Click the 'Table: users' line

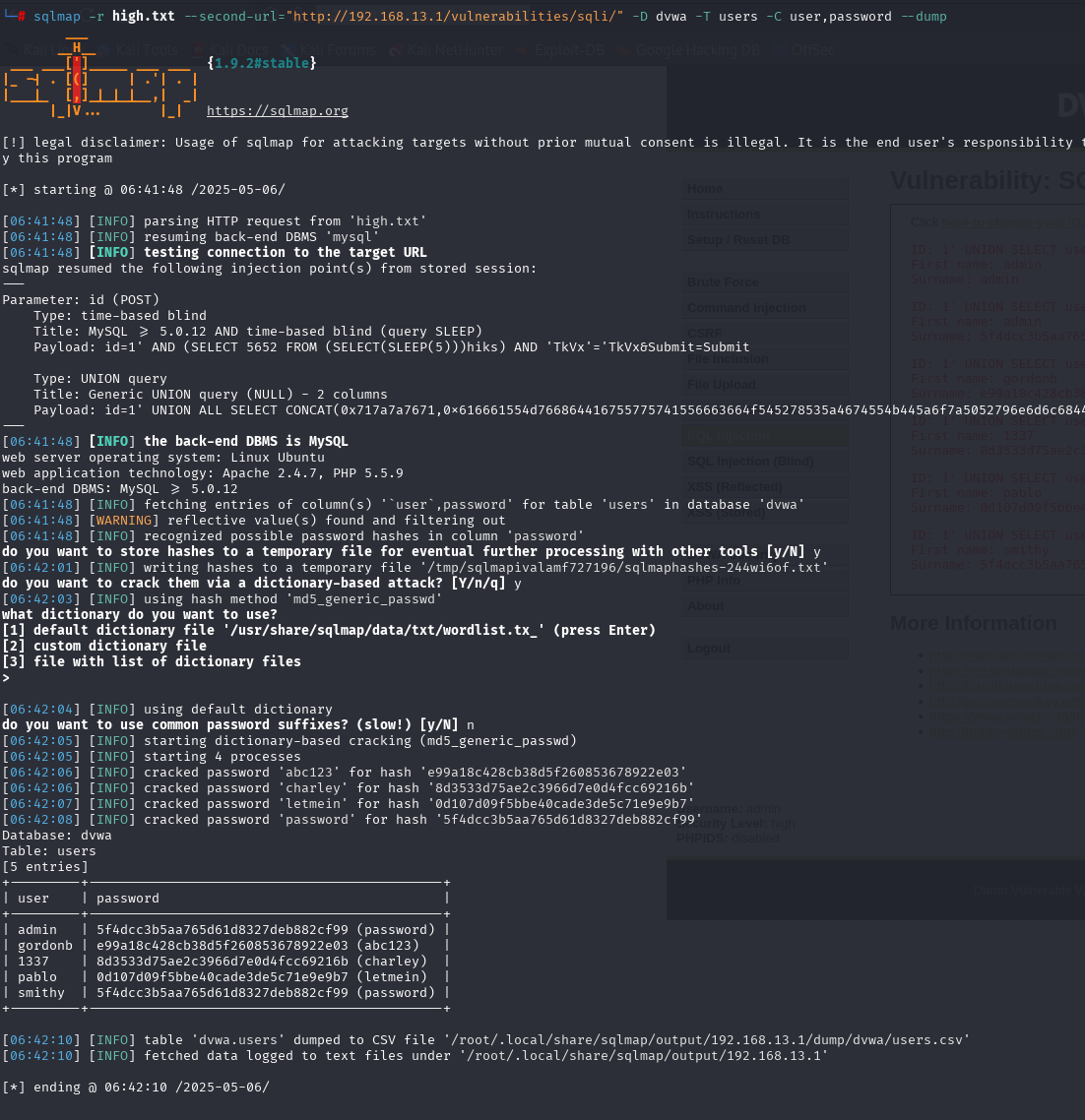point(49,850)
